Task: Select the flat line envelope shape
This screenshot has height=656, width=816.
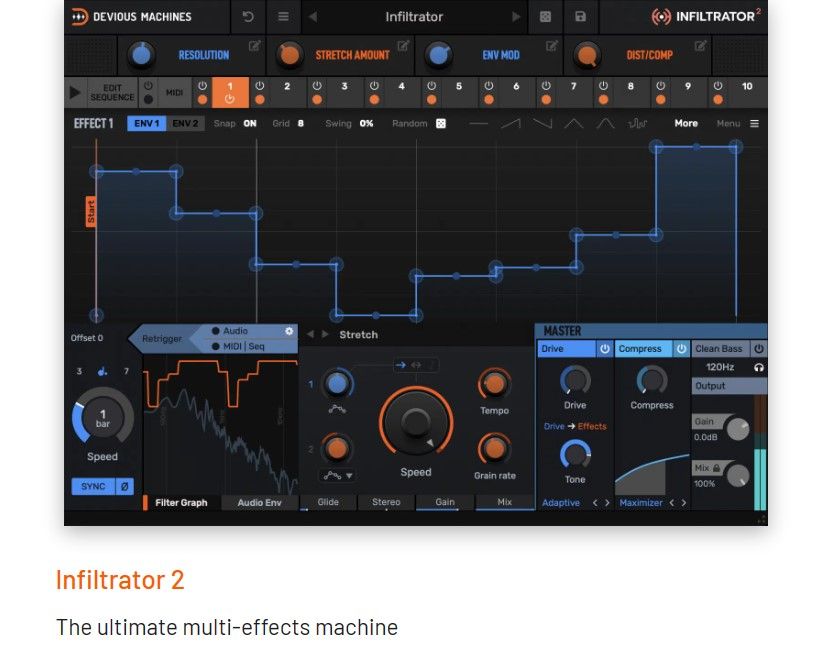Action: tap(479, 124)
